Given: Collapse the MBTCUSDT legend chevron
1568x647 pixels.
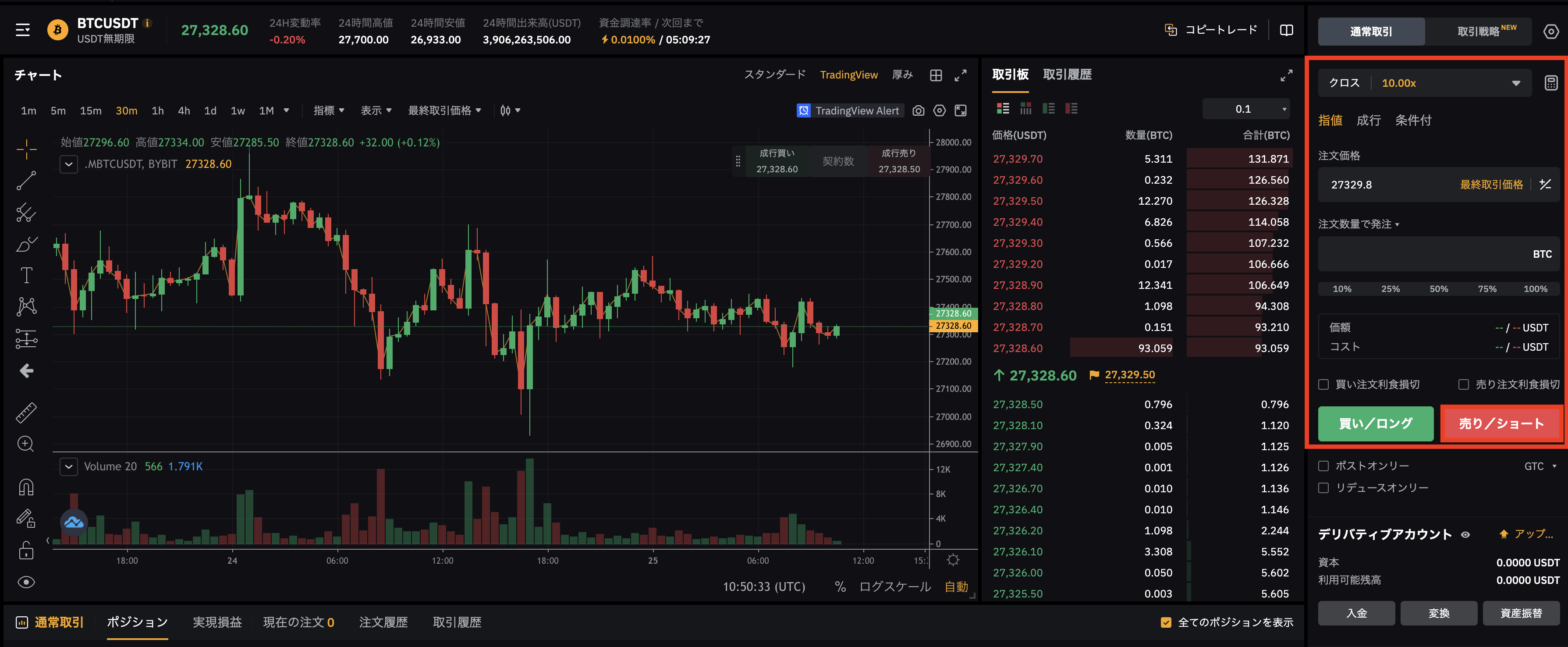Looking at the screenshot, I should (69, 164).
